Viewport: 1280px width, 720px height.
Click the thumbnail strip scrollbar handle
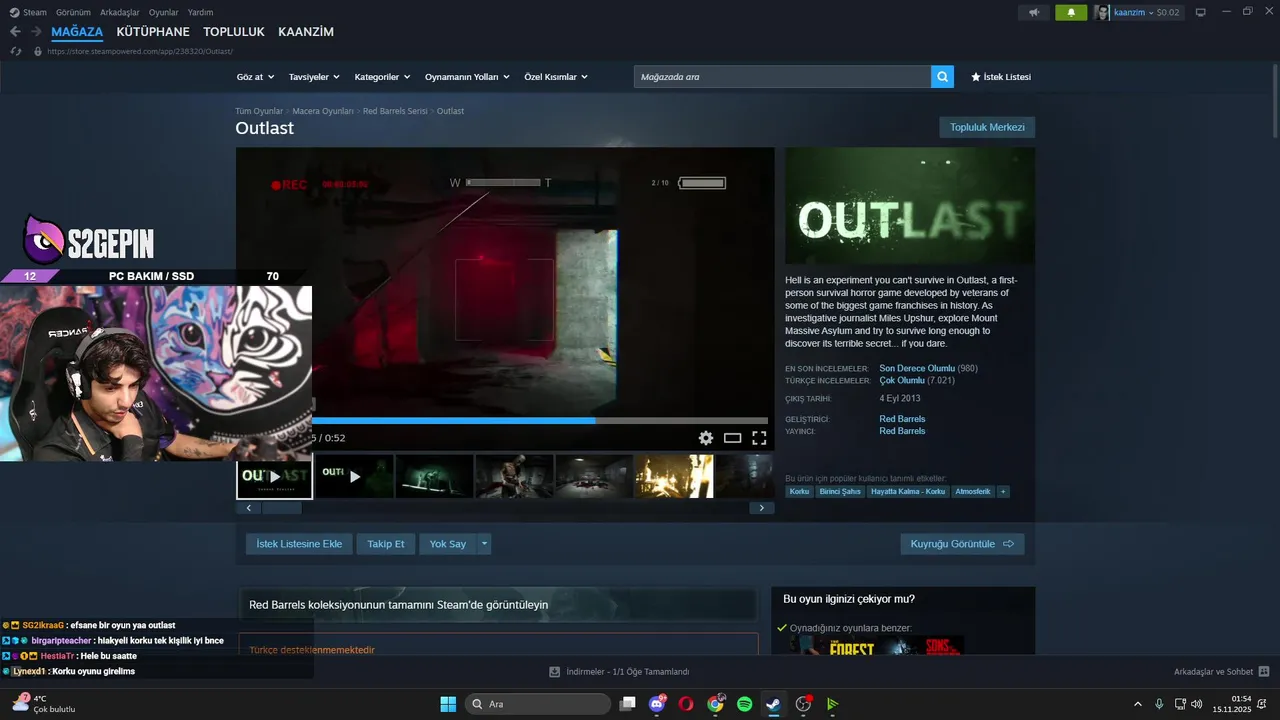(282, 508)
